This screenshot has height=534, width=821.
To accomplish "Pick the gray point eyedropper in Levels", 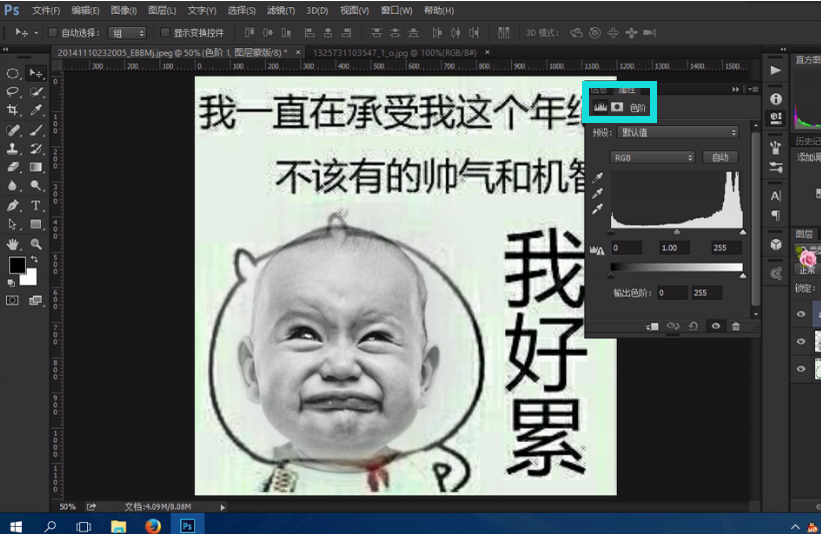I will point(597,193).
